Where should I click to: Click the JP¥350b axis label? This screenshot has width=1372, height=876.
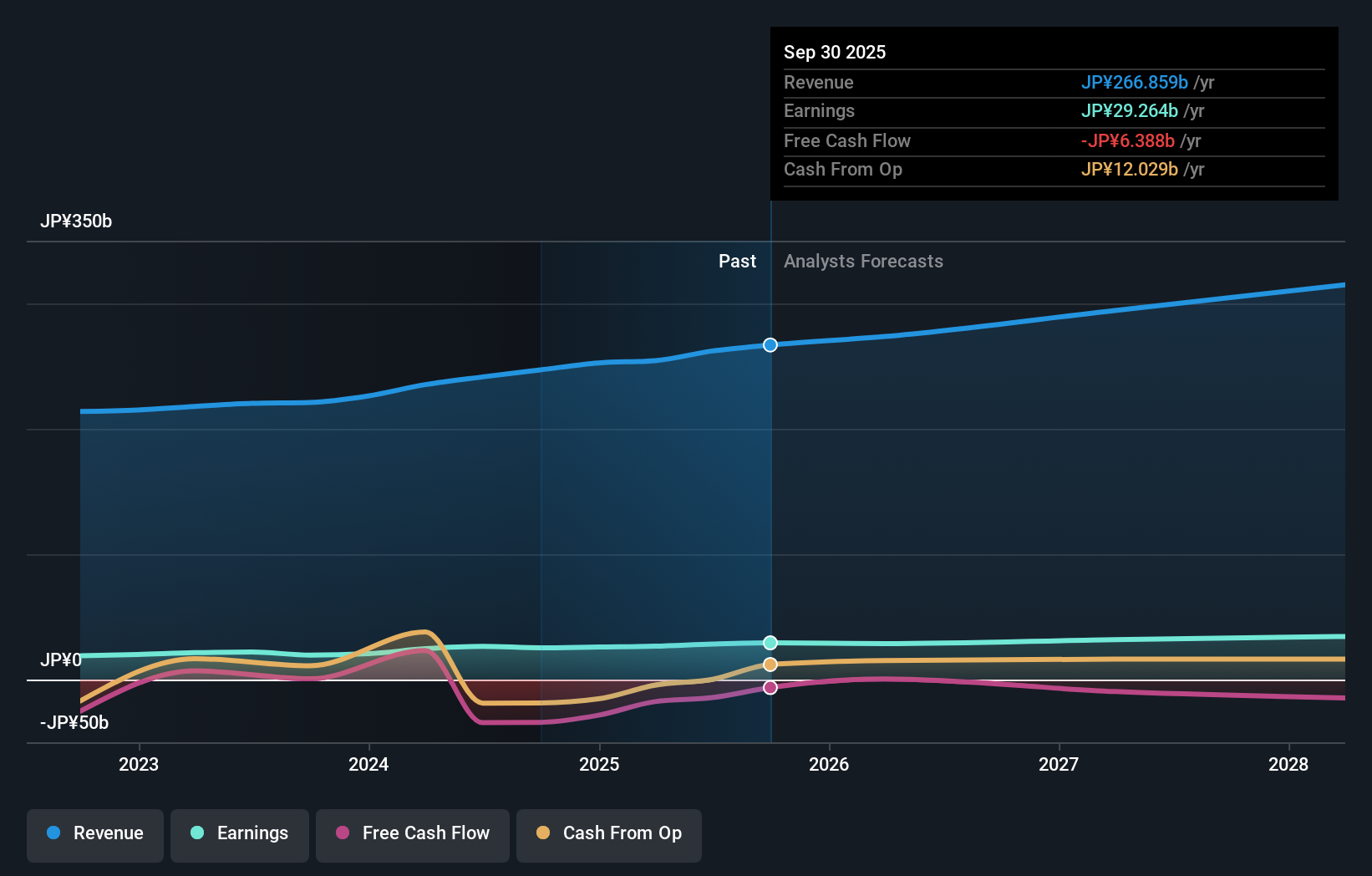pos(76,221)
